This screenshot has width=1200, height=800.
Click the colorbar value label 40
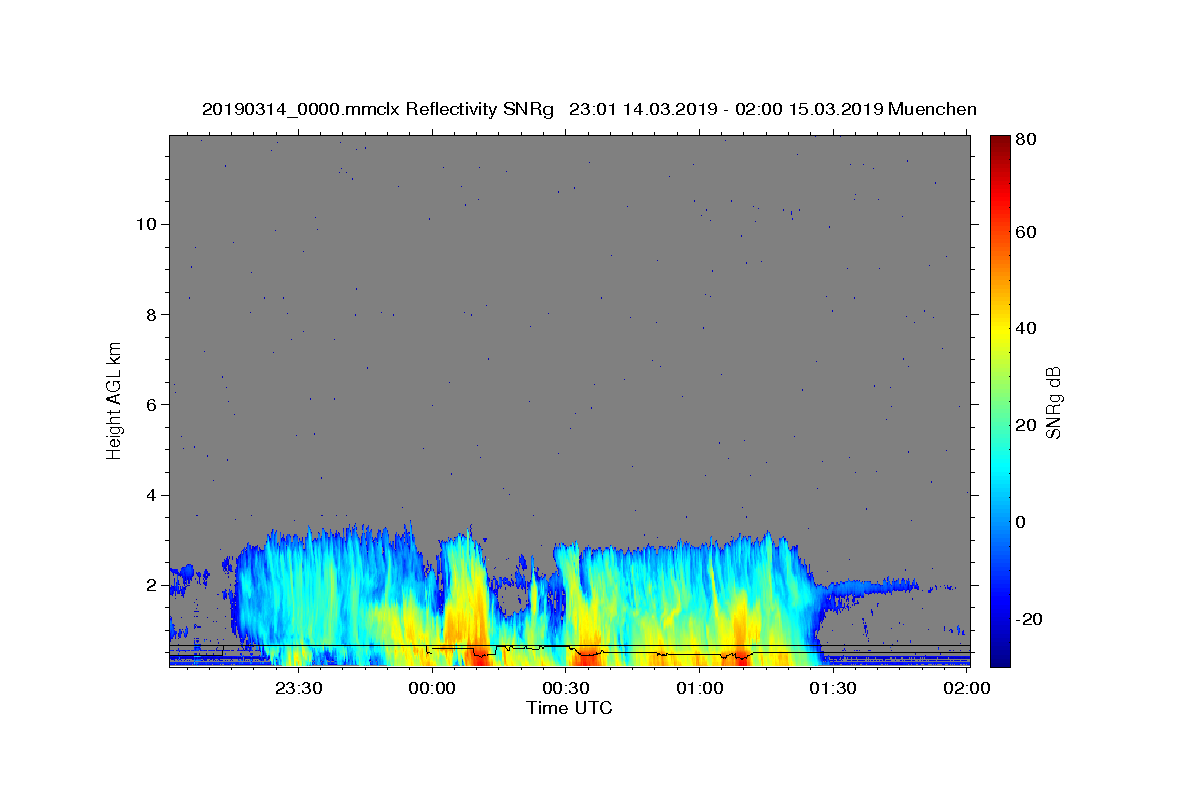coord(1025,328)
